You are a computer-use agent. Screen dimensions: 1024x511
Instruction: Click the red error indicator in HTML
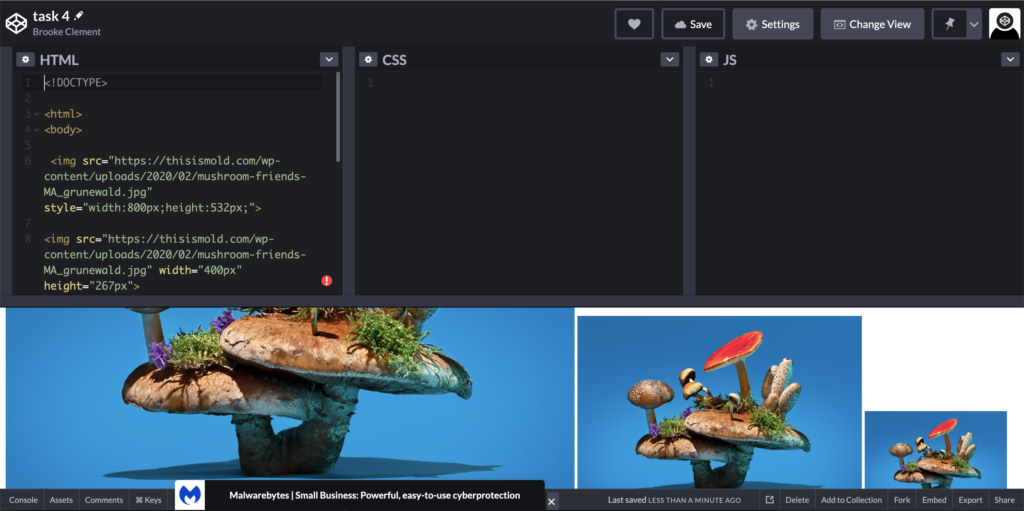pyautogui.click(x=327, y=281)
